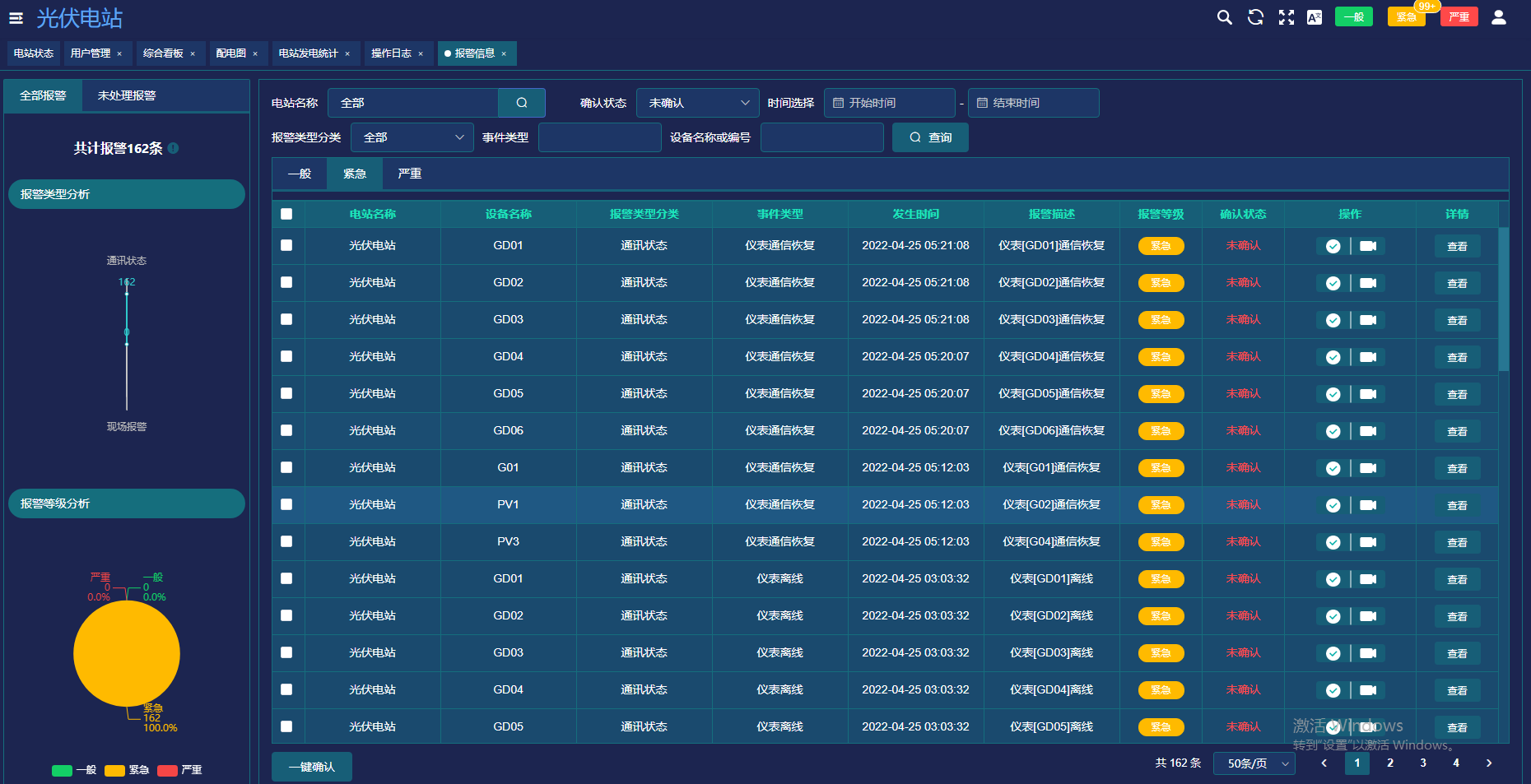
Task: Open the user profile icon
Action: [1499, 17]
